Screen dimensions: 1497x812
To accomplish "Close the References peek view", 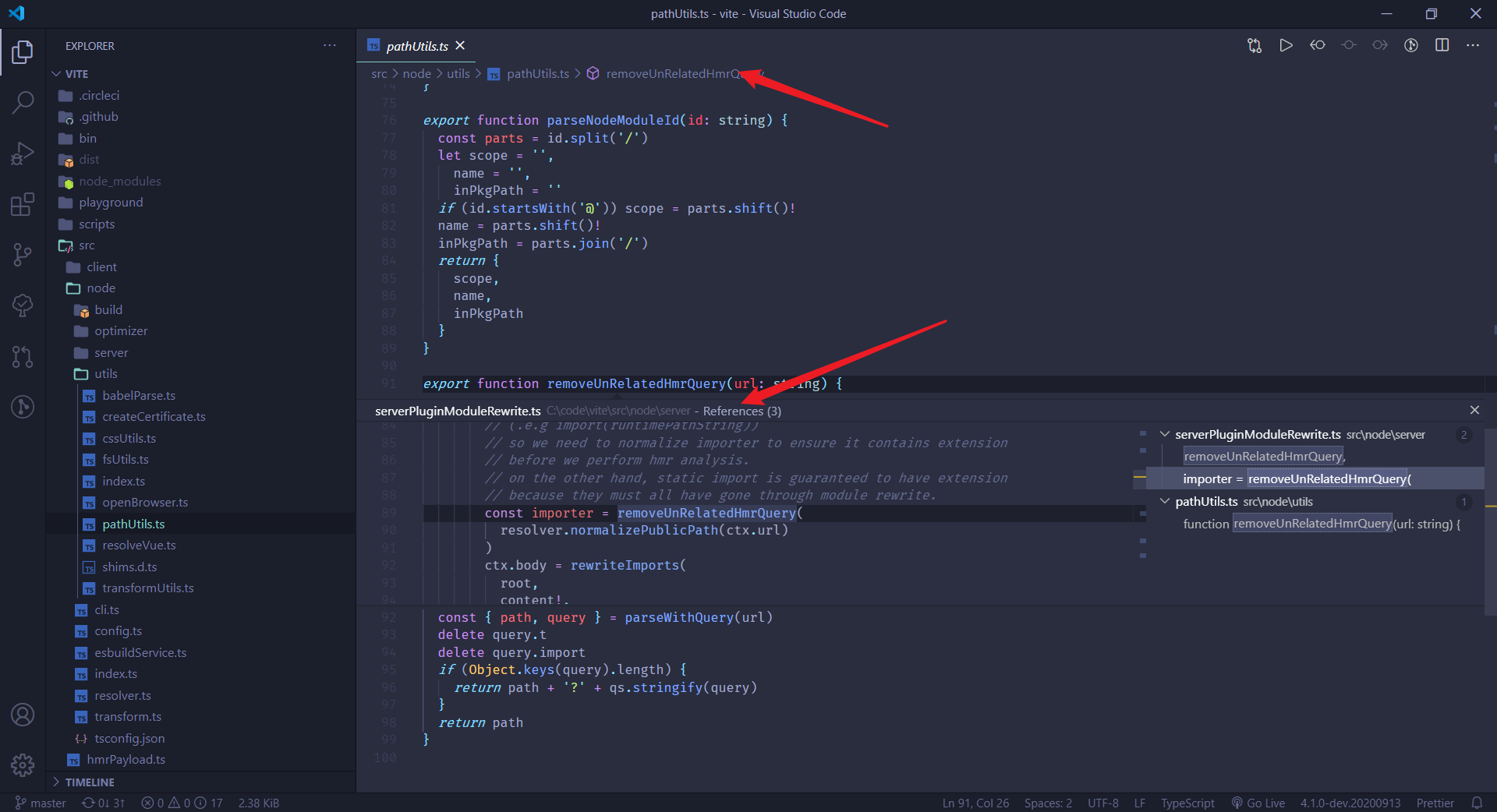I will pos(1474,410).
